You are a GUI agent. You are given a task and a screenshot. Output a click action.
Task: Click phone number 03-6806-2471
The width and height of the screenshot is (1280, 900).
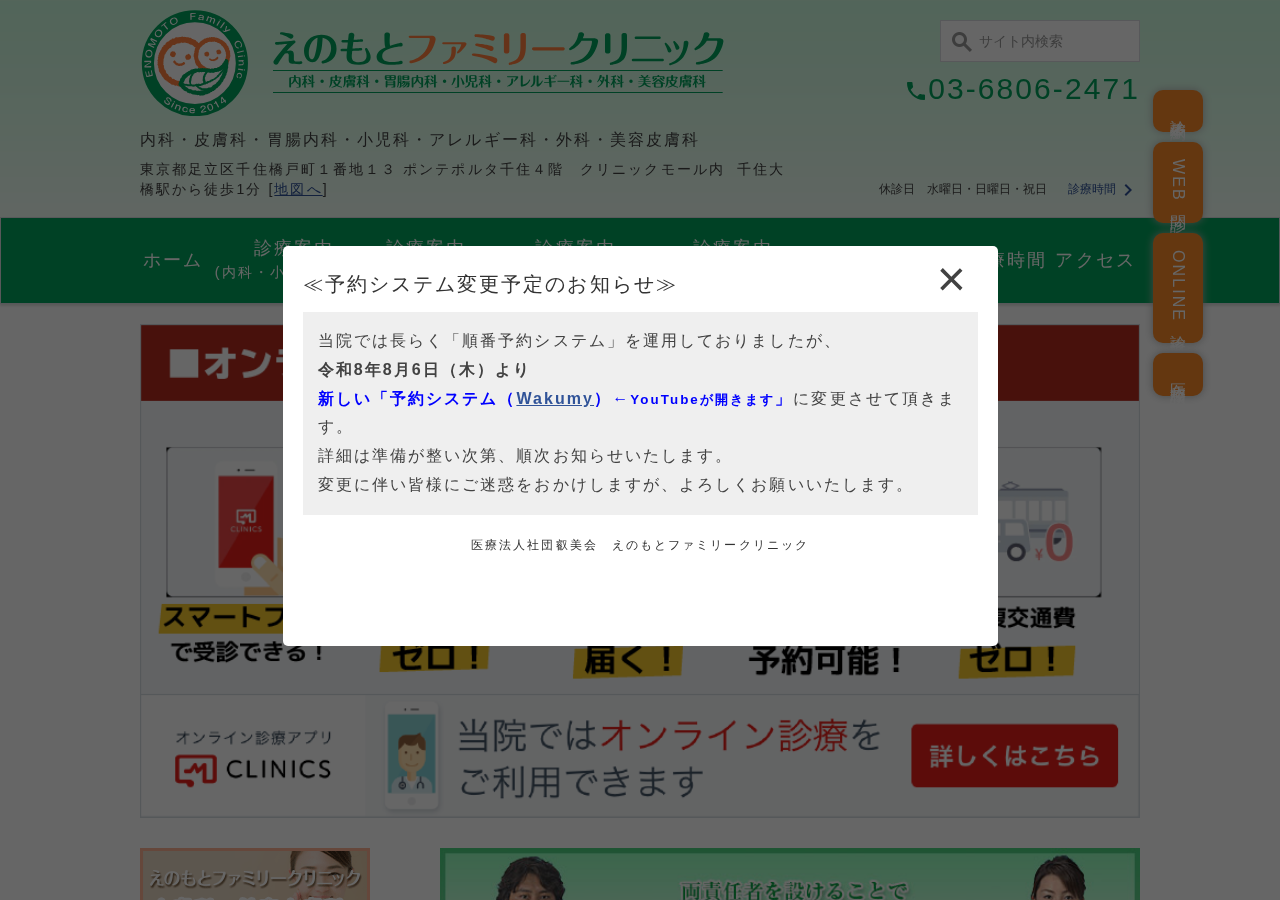(x=1033, y=89)
